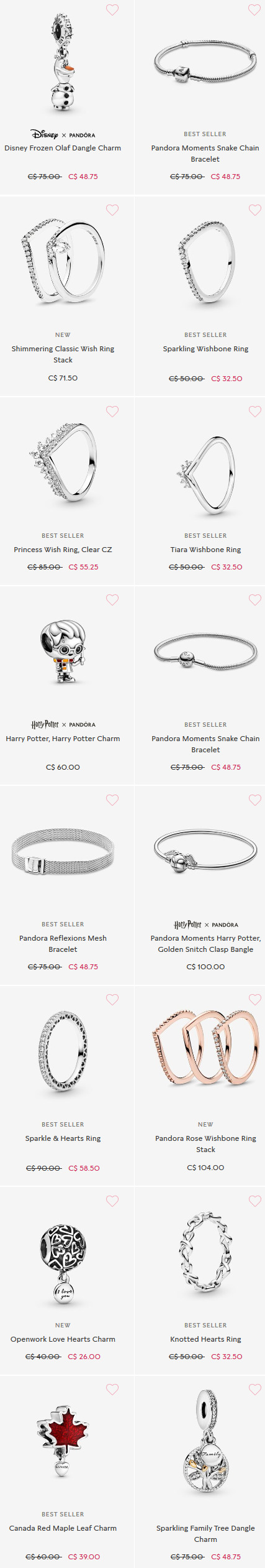The height and width of the screenshot is (1568, 265).
Task: Open the Sparkling Family Tree Dangle Charm link
Action: point(205,1533)
